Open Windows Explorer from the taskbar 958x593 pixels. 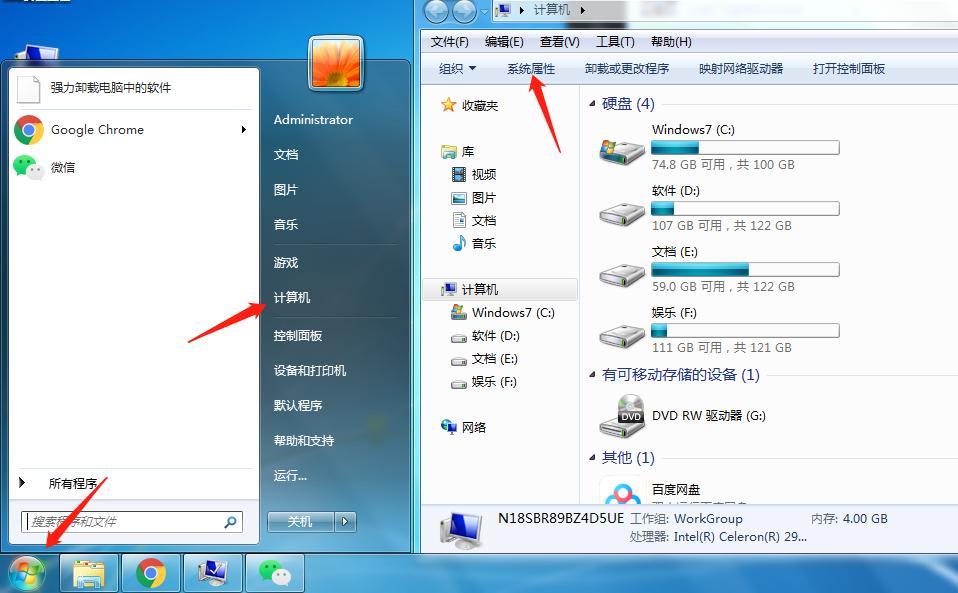[x=88, y=573]
